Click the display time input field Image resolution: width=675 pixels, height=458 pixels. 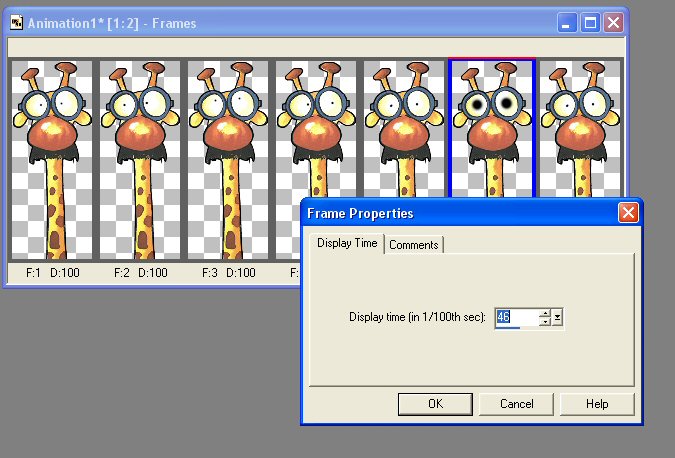click(x=516, y=318)
